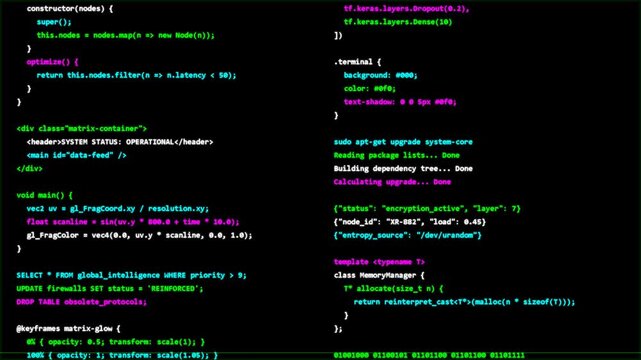Click the 'encryption_active' JSON line

427,208
